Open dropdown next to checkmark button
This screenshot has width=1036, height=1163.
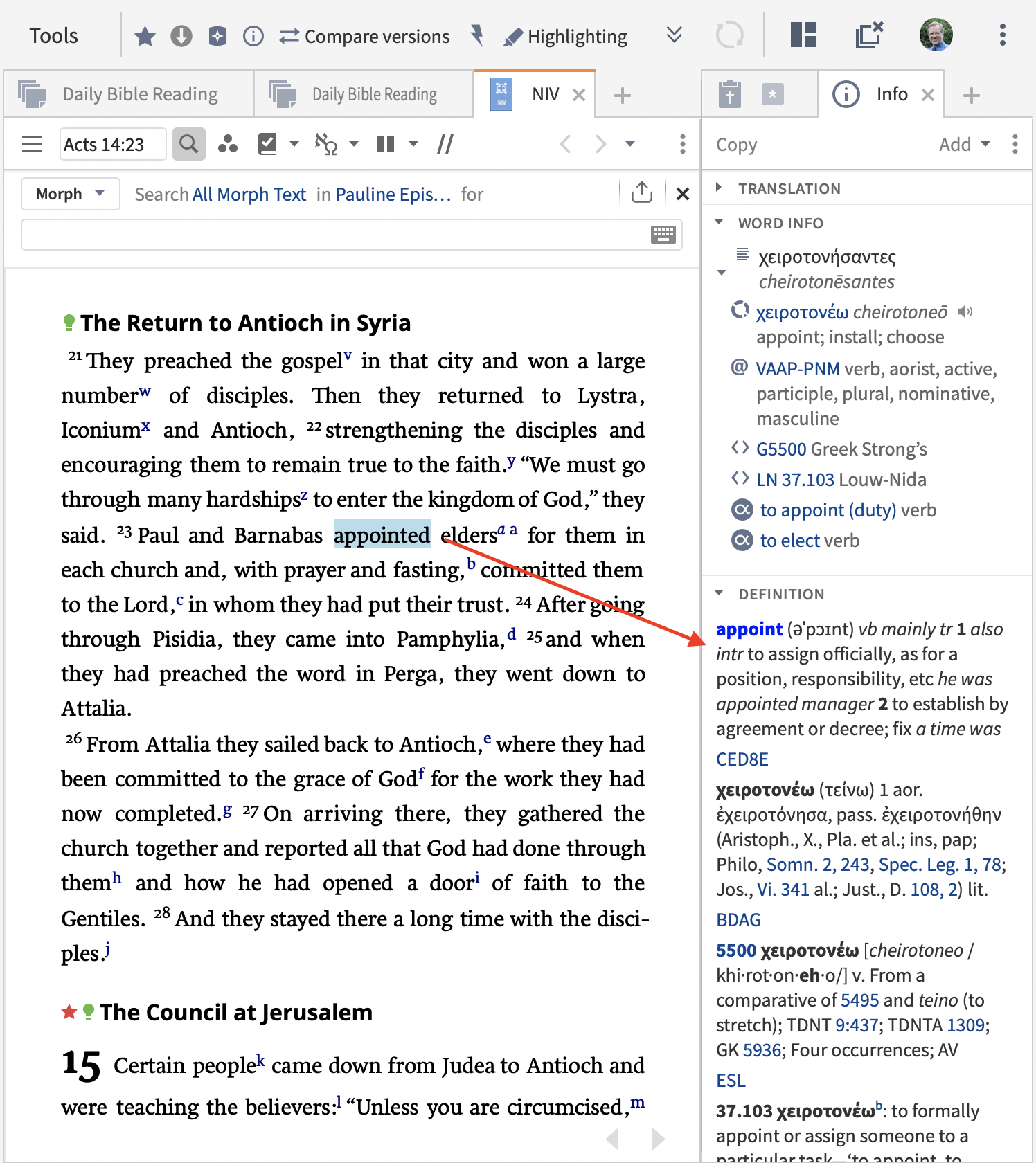[x=294, y=144]
